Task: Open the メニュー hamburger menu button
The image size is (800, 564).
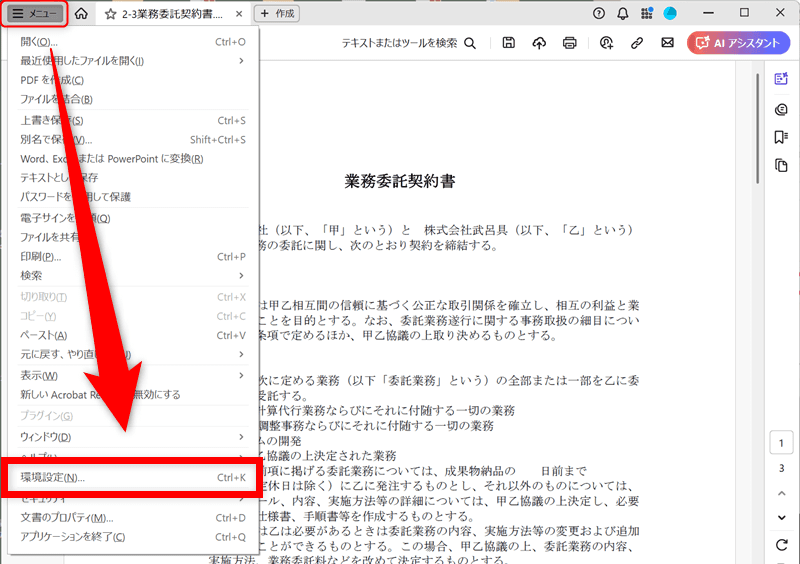Action: tap(34, 14)
